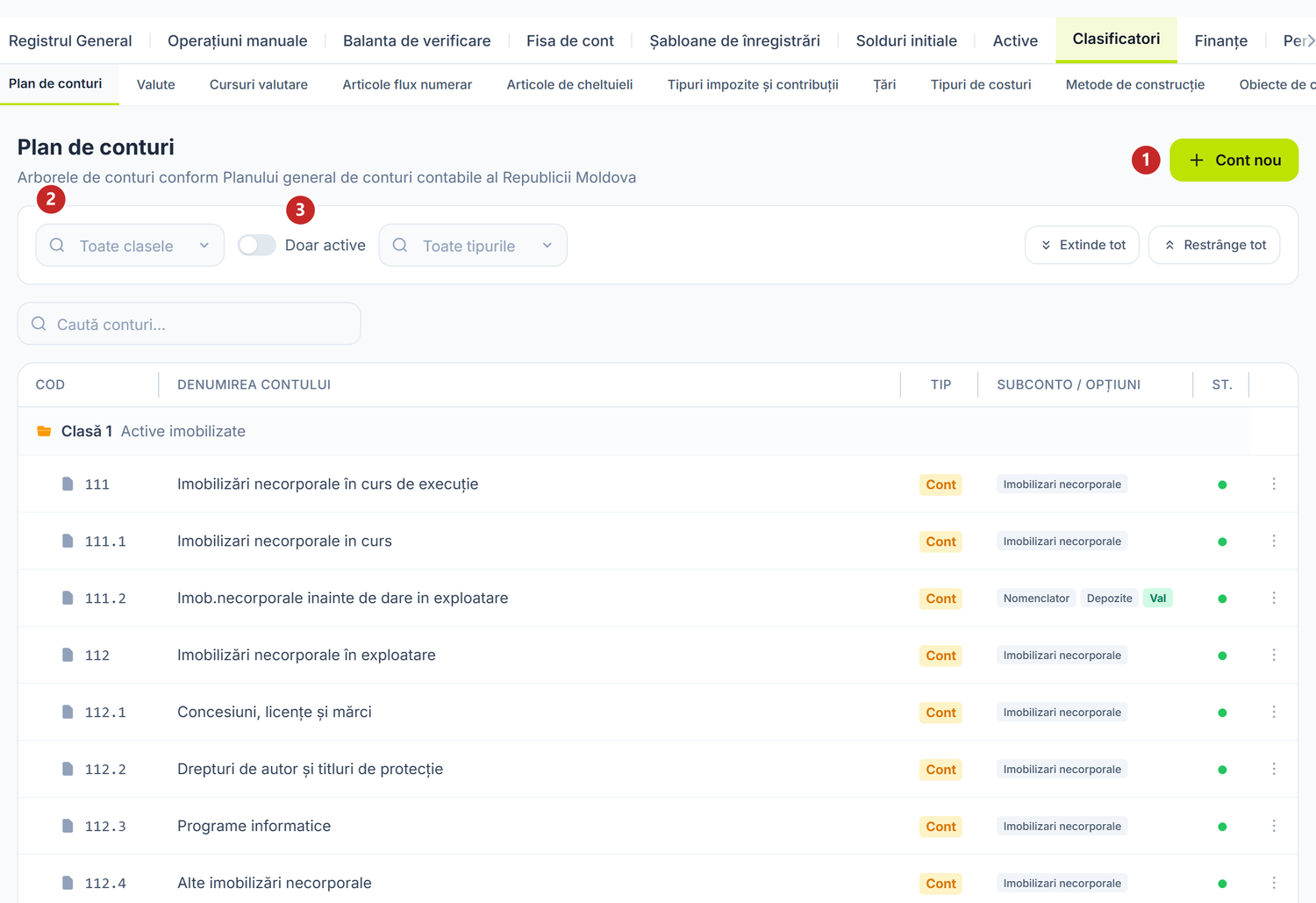
Task: Open the Solduri initiale tab
Action: tap(906, 40)
